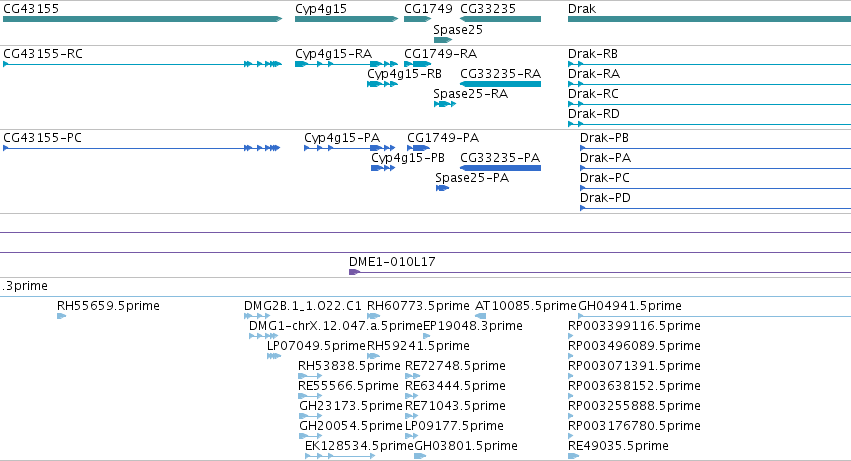The image size is (851, 461).
Task: Select the Drak-RA transcript
Action: point(709,84)
